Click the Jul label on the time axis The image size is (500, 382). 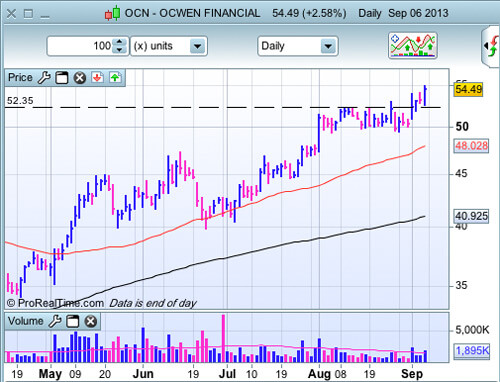pos(227,374)
